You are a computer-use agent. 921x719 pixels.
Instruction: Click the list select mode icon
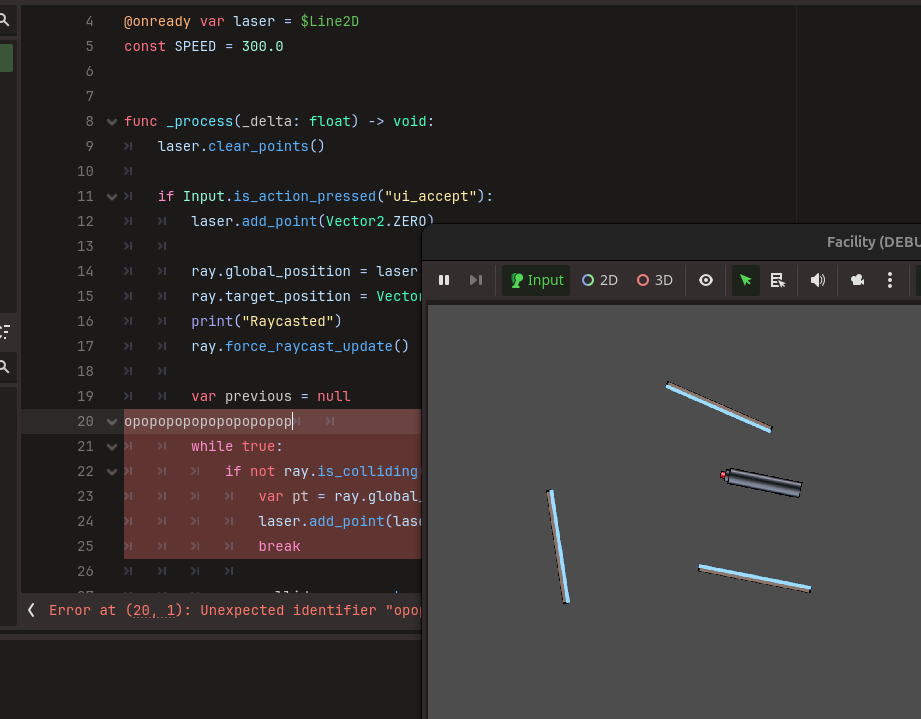tap(777, 280)
